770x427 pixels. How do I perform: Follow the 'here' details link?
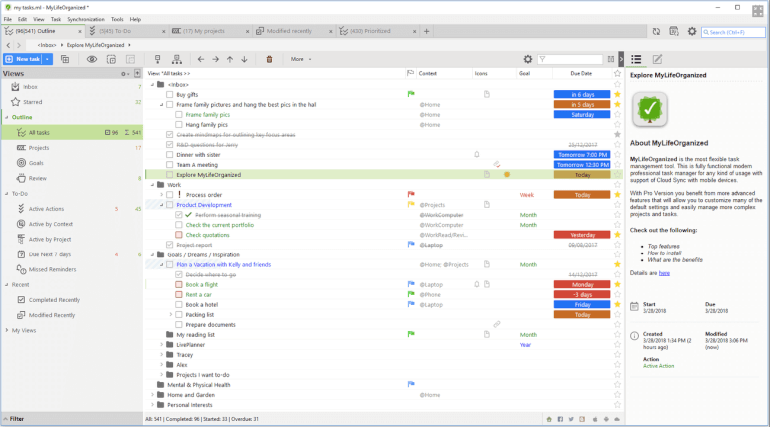pos(664,273)
